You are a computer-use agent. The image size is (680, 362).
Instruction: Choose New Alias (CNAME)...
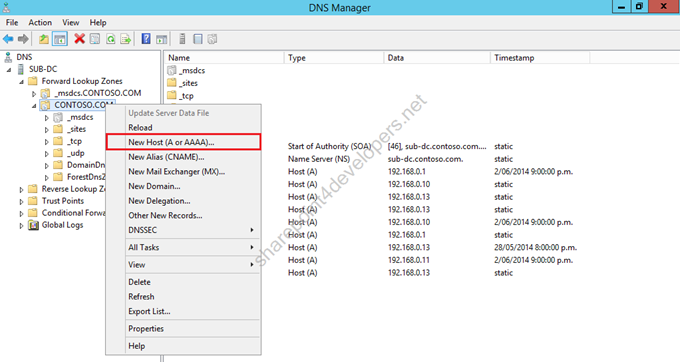tap(183, 157)
